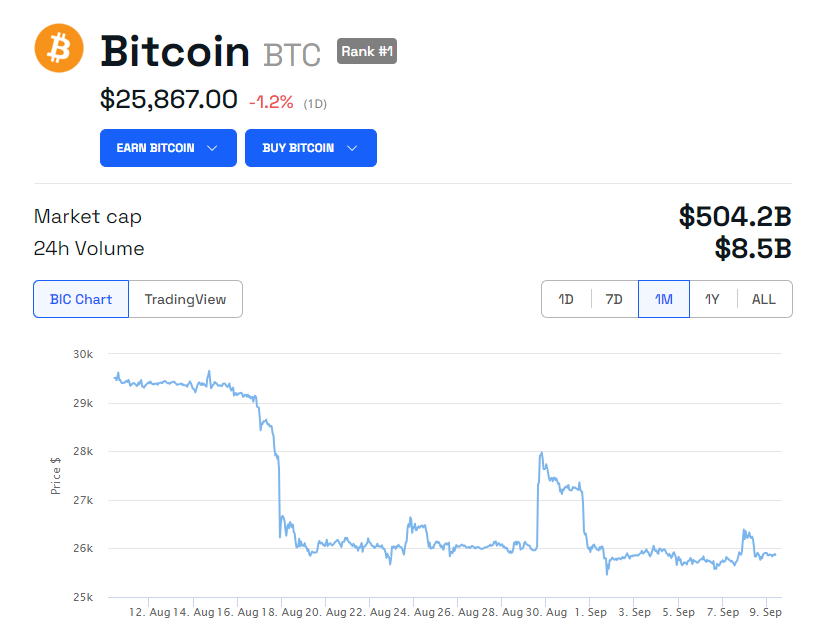Viewport: 820px width, 643px height.
Task: Click the 24h Volume value $8.5B
Action: [x=755, y=248]
